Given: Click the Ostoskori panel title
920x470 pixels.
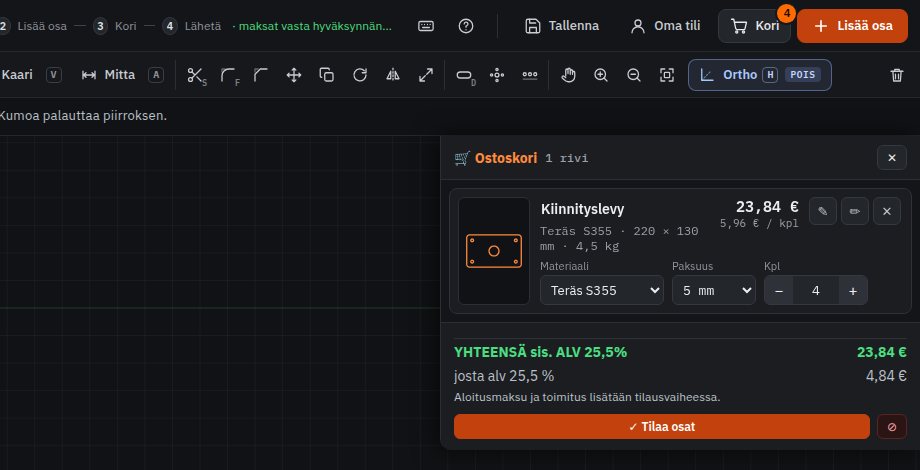Looking at the screenshot, I should (x=506, y=158).
